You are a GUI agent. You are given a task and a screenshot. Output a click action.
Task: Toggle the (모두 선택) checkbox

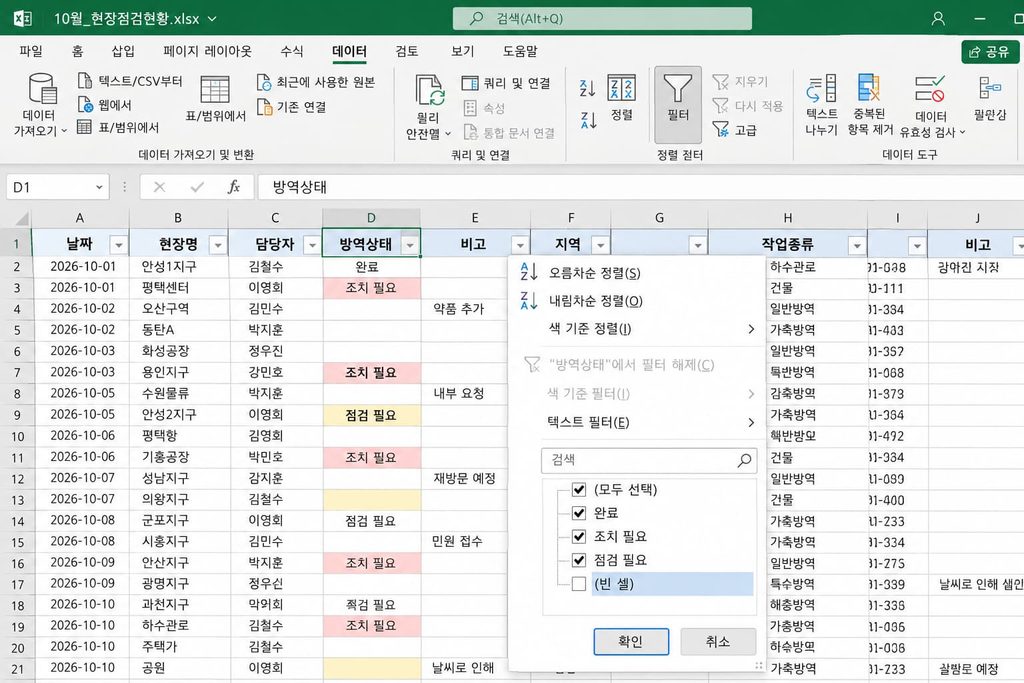click(579, 489)
